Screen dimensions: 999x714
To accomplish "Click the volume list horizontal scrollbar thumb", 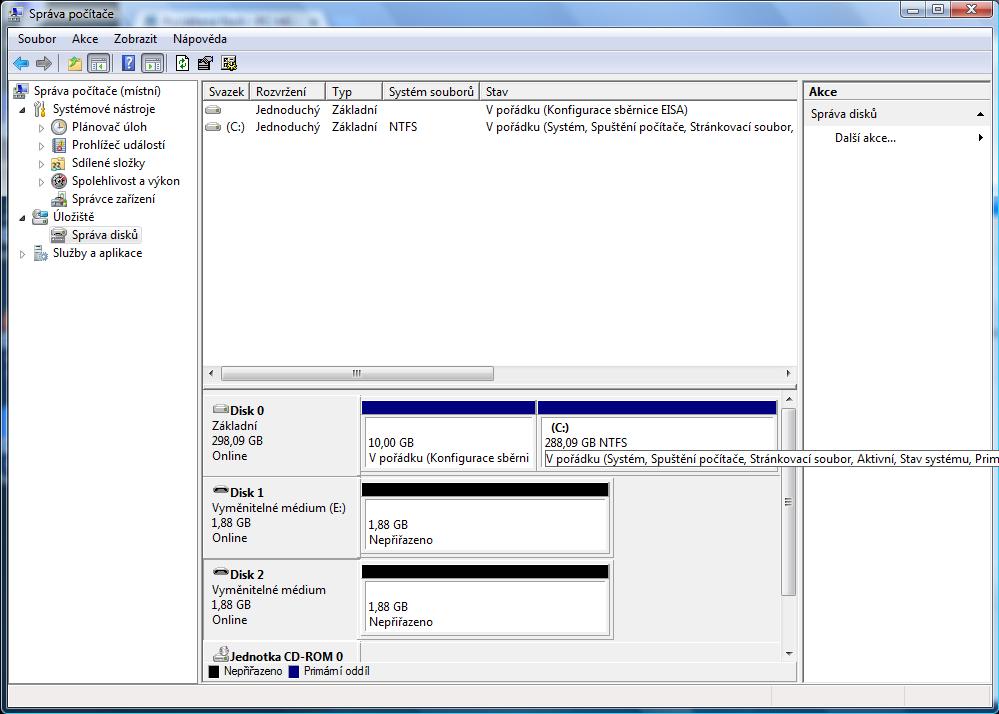I will coord(357,374).
